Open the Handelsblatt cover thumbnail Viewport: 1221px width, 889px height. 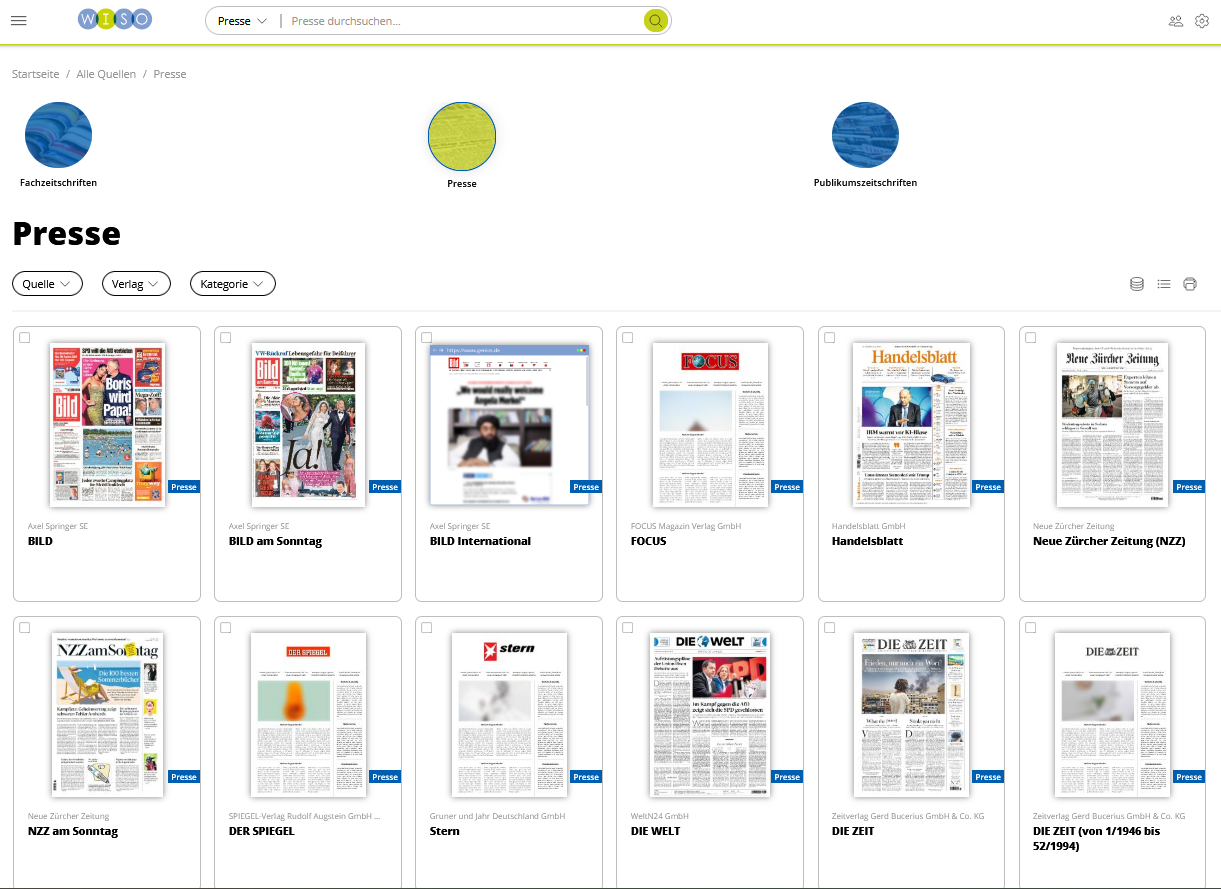point(911,425)
